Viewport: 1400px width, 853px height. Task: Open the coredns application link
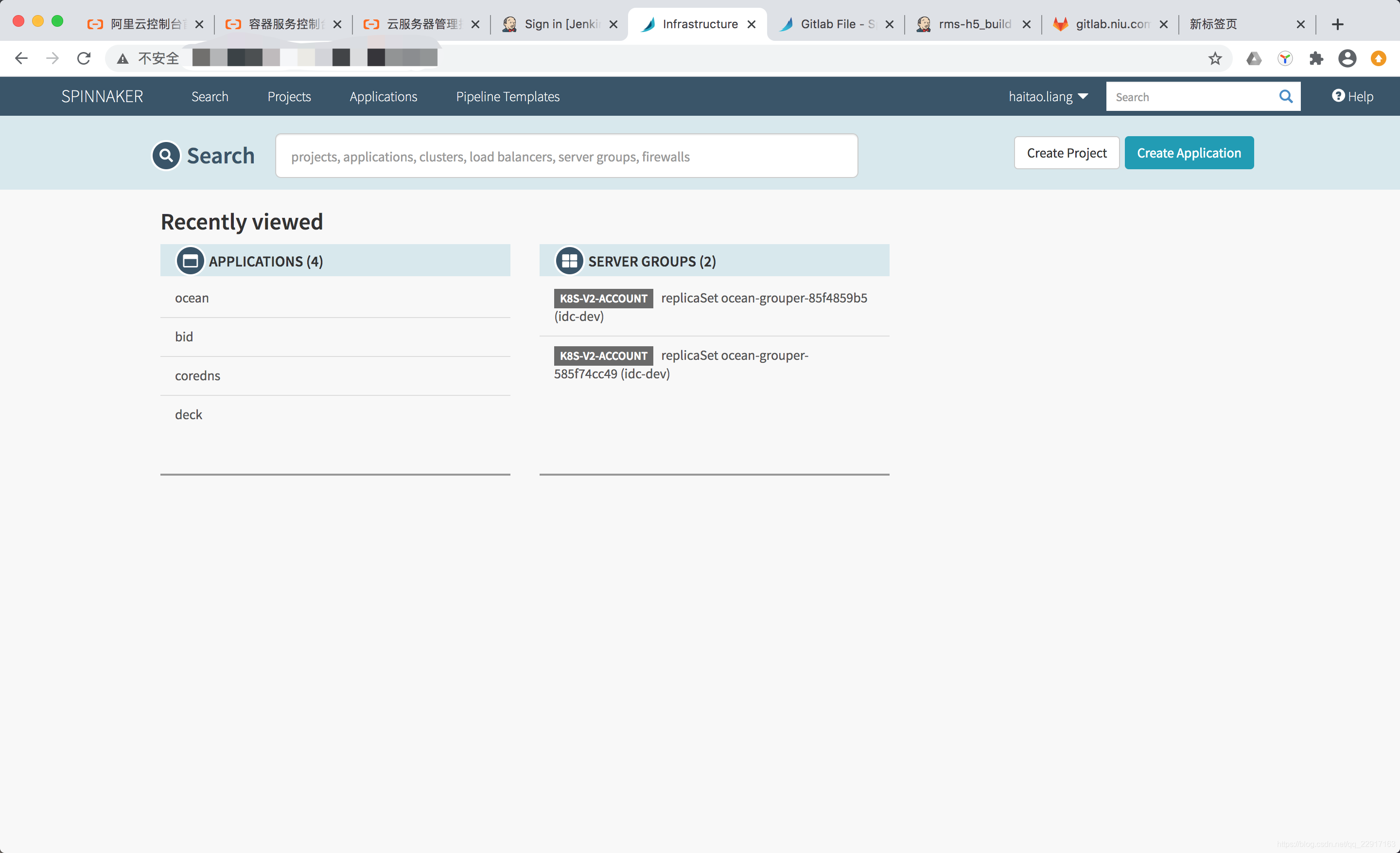(x=197, y=375)
